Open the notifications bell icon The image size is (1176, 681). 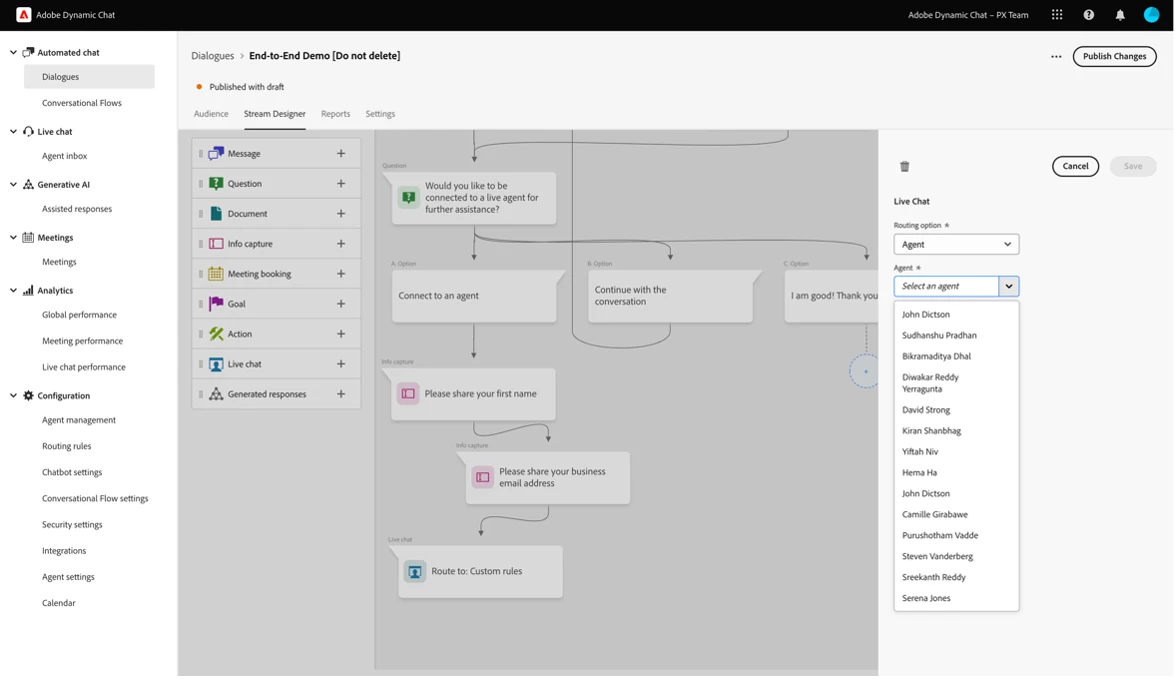pos(1120,15)
